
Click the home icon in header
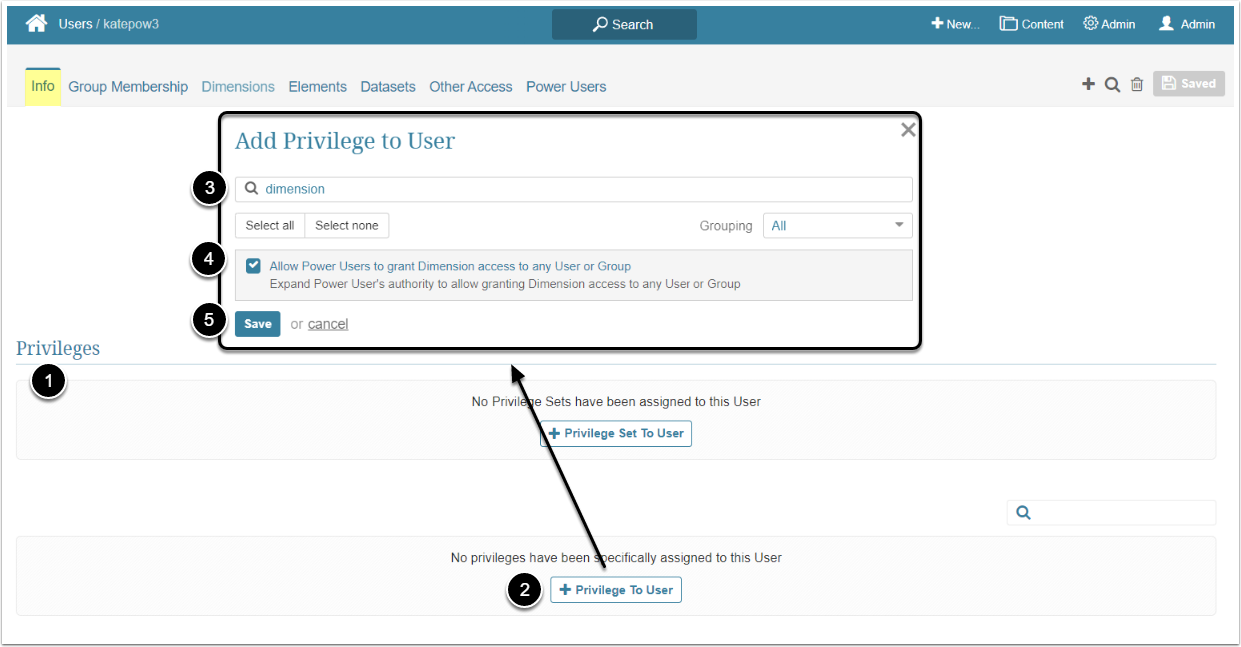[36, 23]
